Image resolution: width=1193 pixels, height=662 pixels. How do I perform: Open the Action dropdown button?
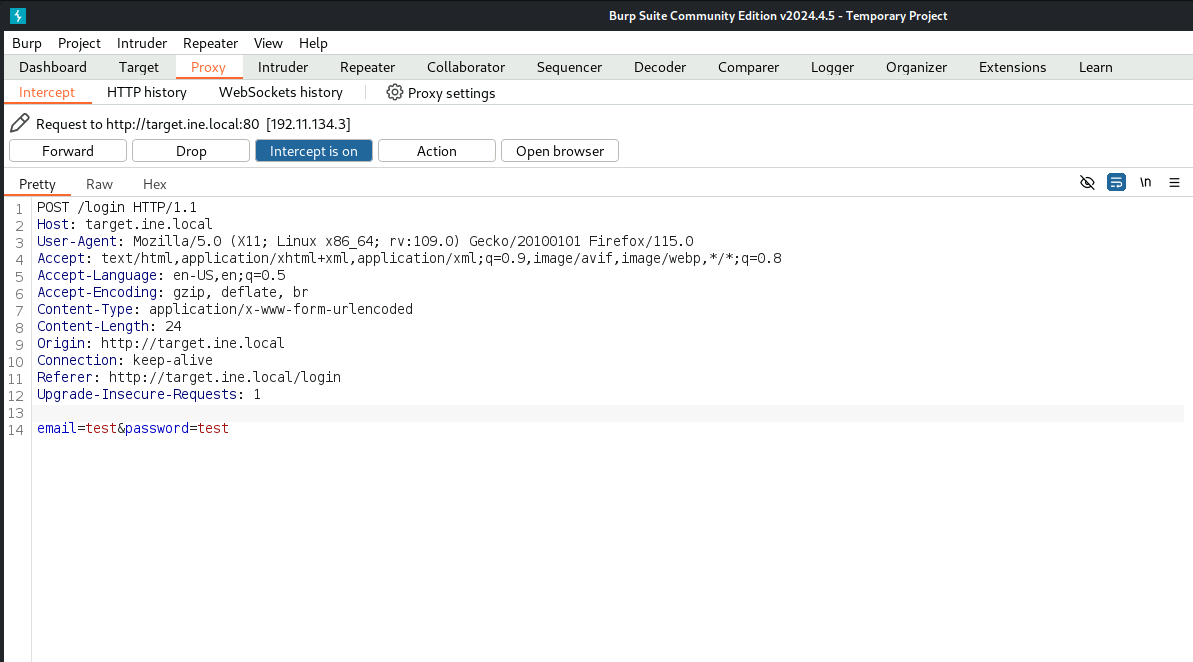(x=437, y=151)
